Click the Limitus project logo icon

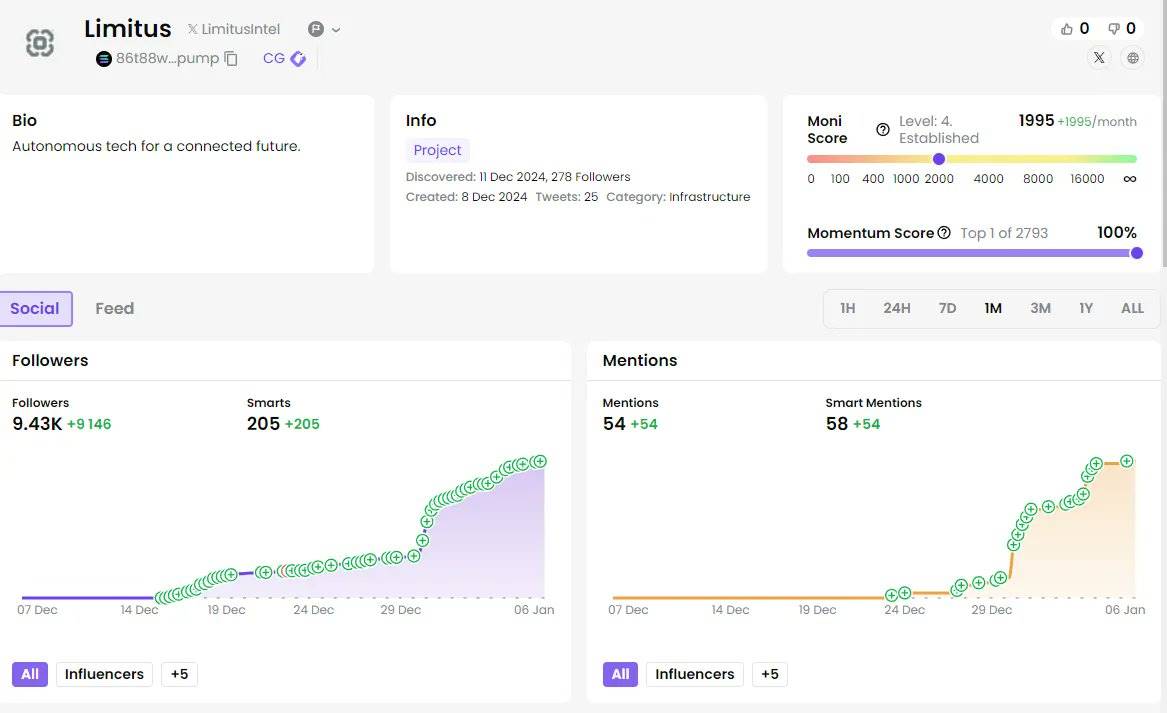click(40, 43)
